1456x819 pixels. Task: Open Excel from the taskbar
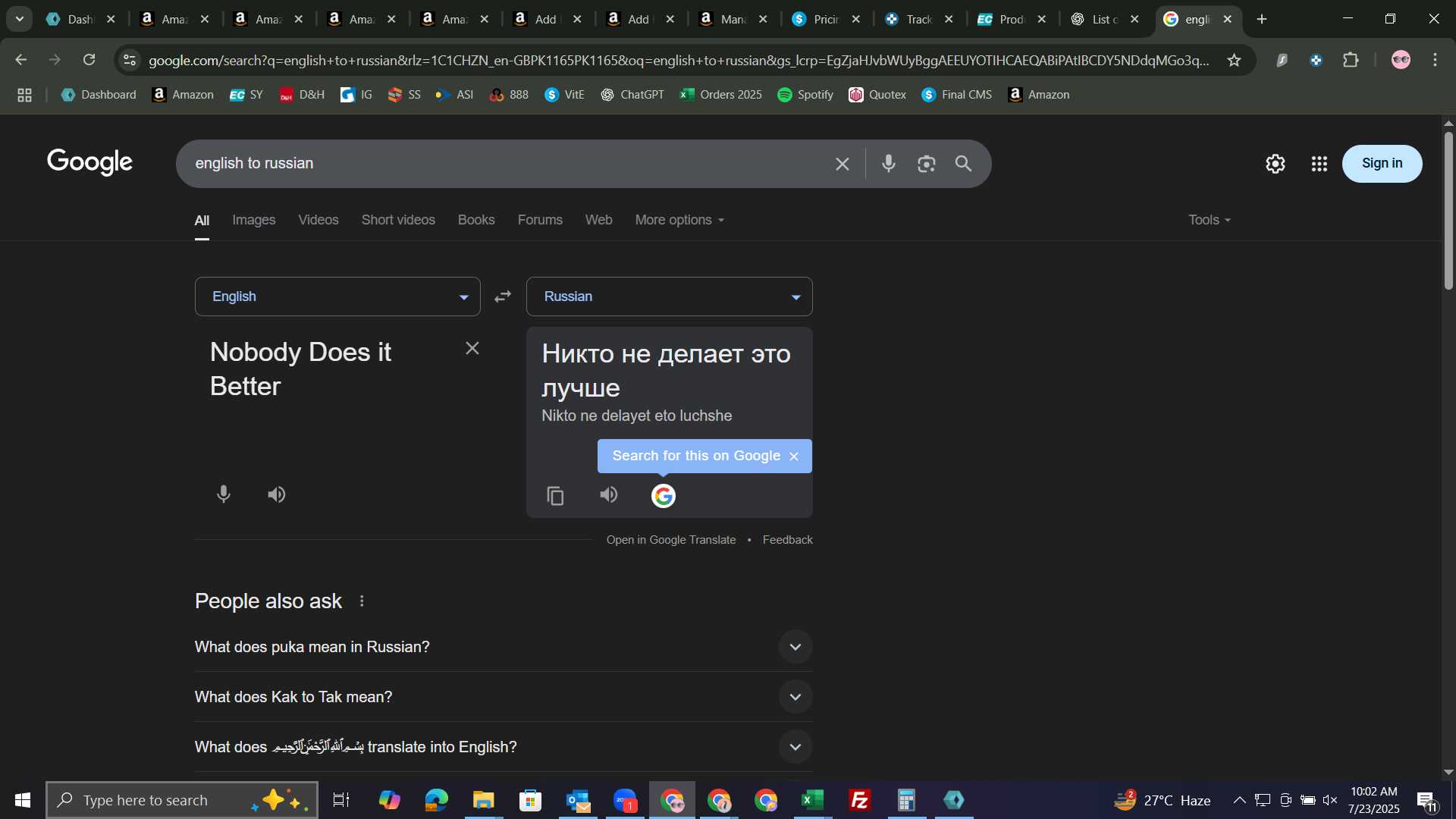(x=812, y=800)
